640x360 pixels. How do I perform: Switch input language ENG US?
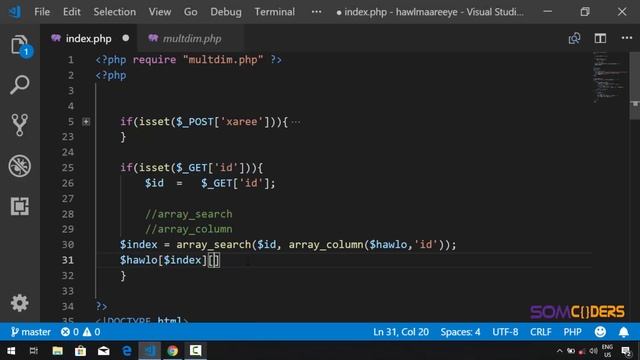coord(607,351)
